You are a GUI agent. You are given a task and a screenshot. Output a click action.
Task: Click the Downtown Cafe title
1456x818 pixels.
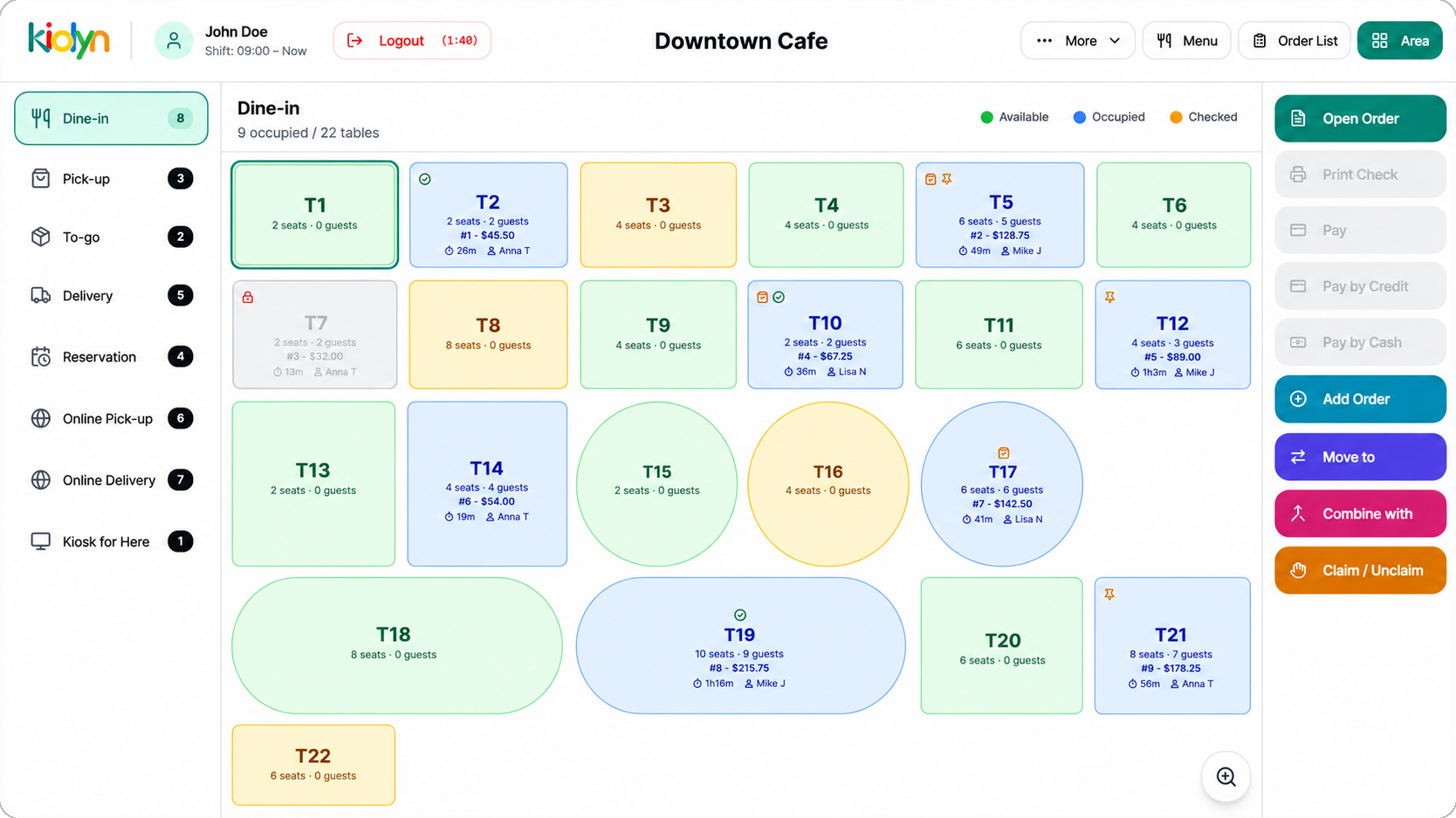tap(741, 41)
